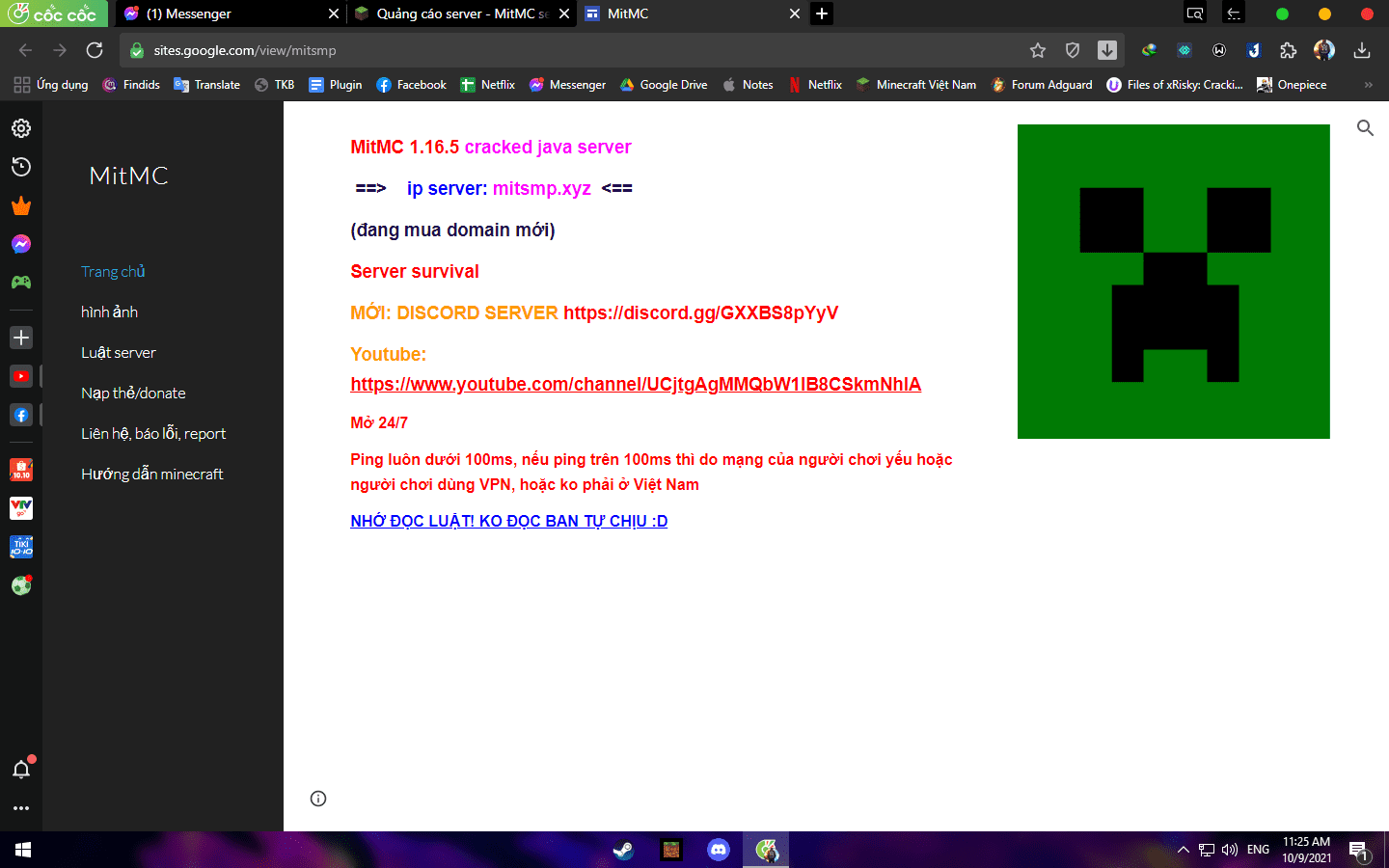Screen dimensions: 1389x868
Task: Open the Files of xRisky bookmark
Action: pos(1175,85)
